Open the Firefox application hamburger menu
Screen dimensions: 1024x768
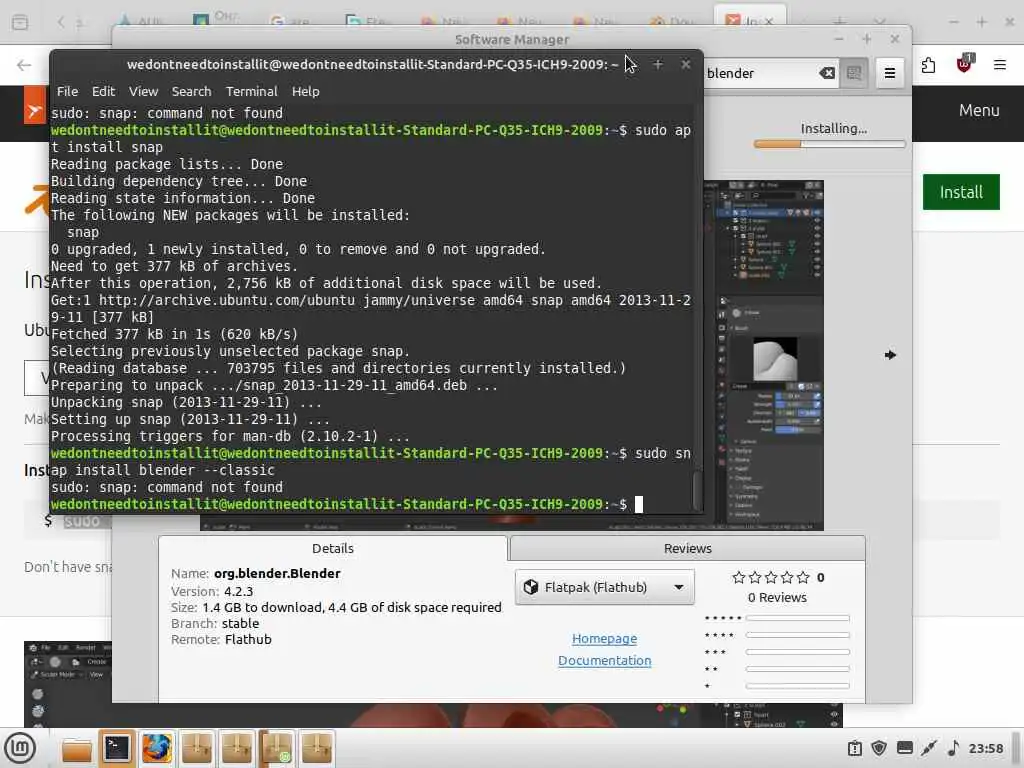tap(999, 65)
